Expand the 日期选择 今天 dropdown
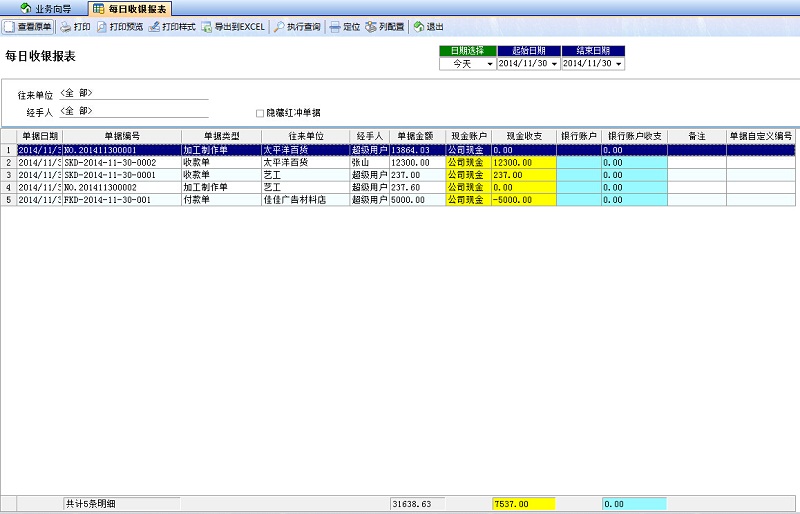 pyautogui.click(x=489, y=64)
